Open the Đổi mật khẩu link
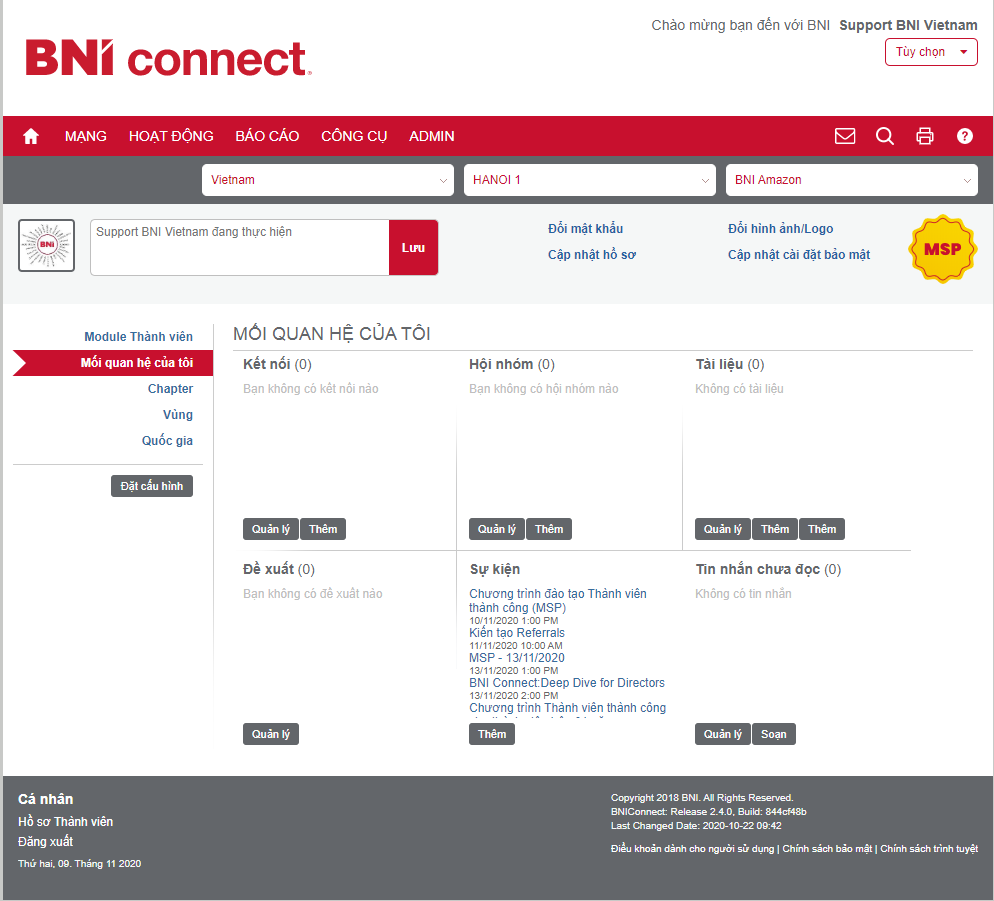Viewport: 994px width, 901px height. point(585,229)
